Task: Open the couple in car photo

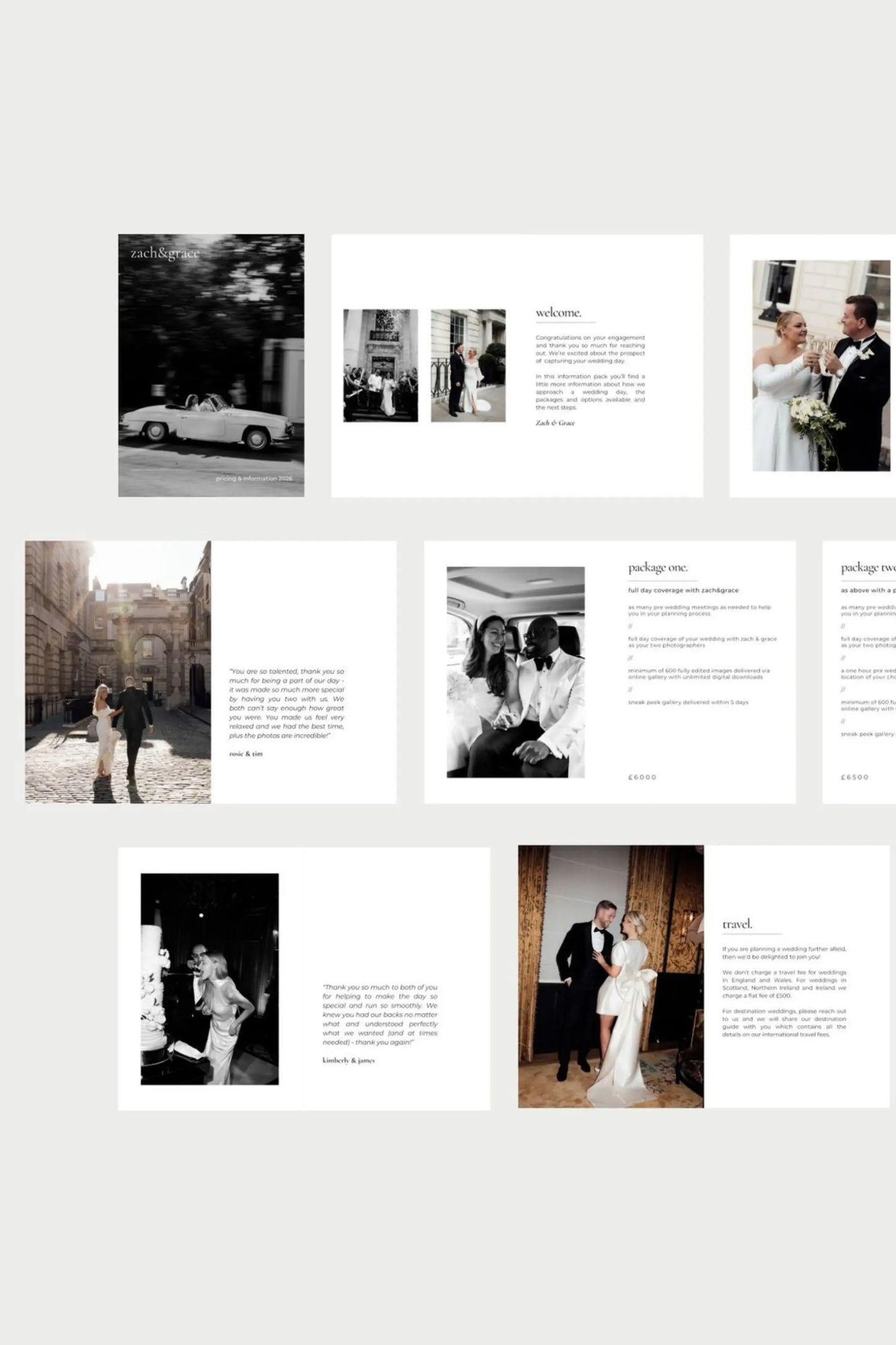Action: click(x=515, y=672)
